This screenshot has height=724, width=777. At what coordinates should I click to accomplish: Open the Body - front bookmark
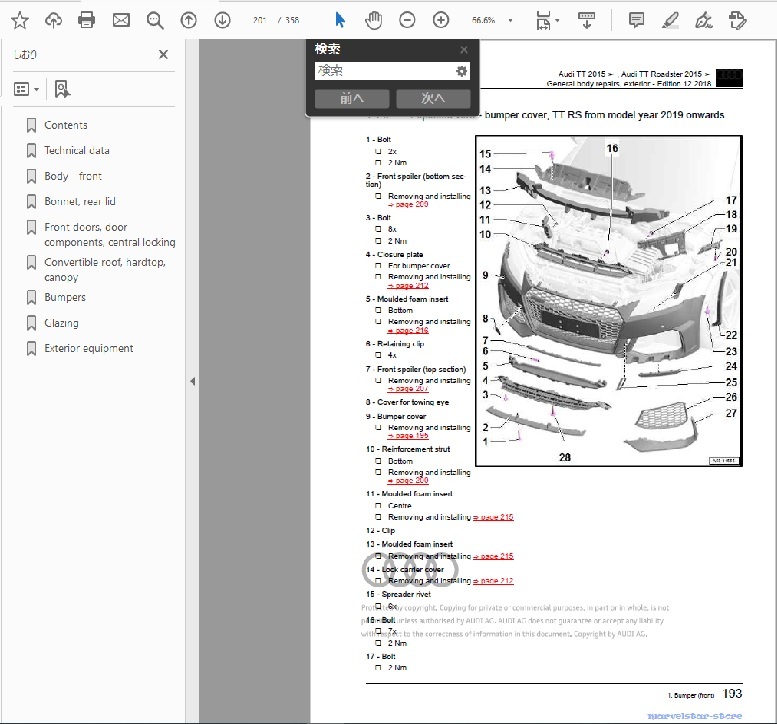[73, 176]
